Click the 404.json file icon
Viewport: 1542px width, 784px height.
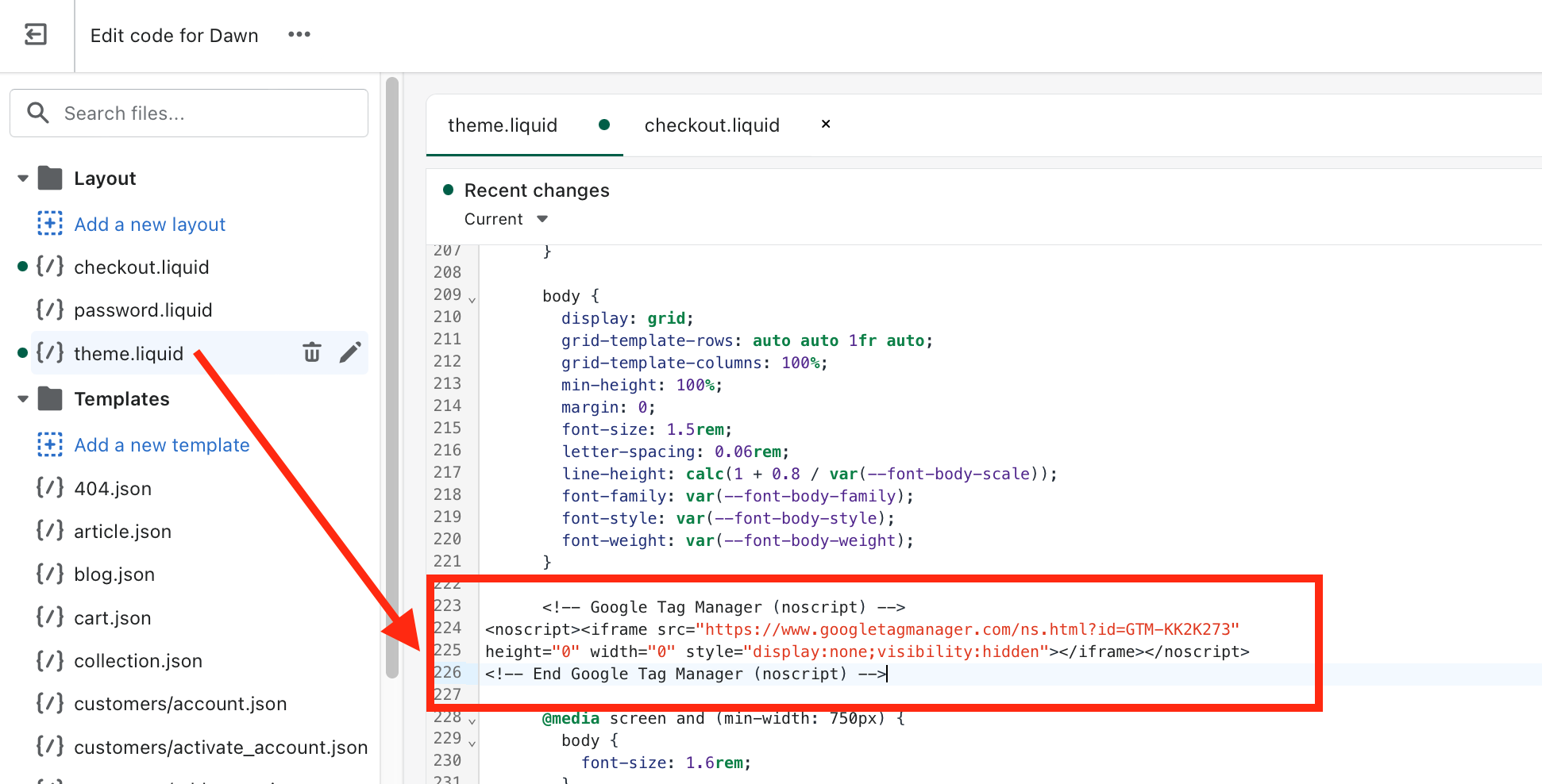click(50, 488)
